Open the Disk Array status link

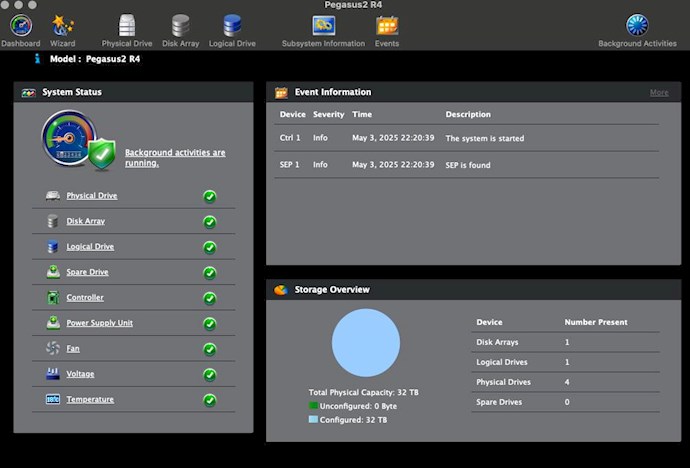click(85, 221)
